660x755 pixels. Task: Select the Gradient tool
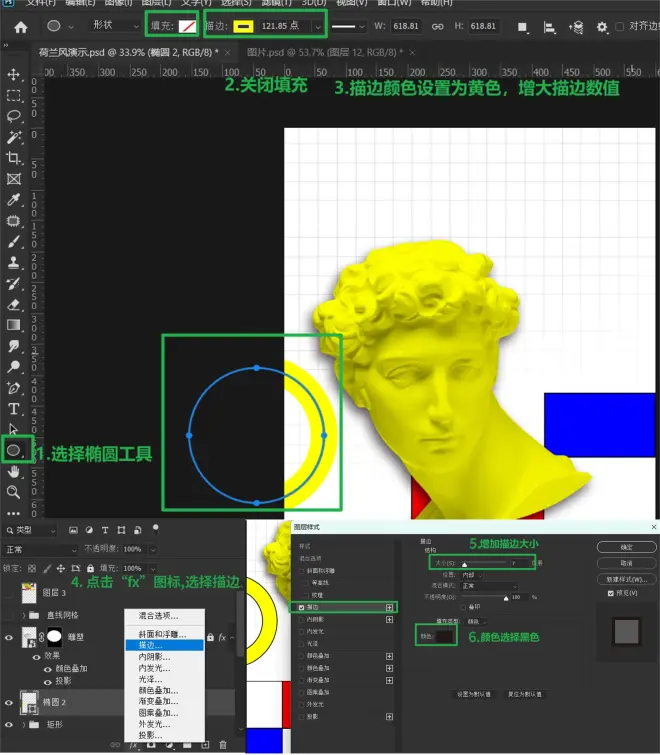click(13, 325)
